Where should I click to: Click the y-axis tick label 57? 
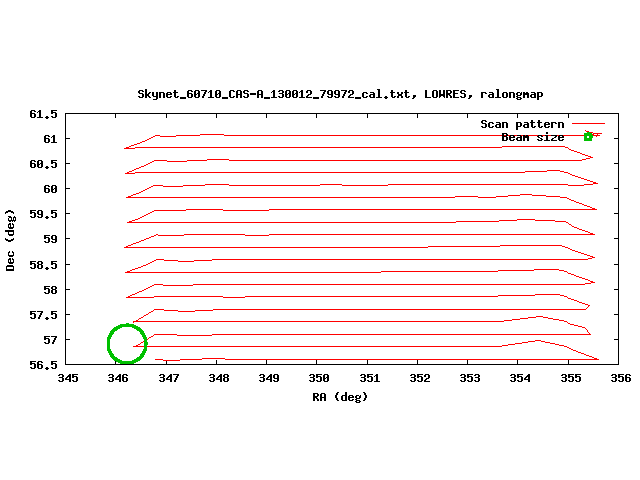coord(50,340)
